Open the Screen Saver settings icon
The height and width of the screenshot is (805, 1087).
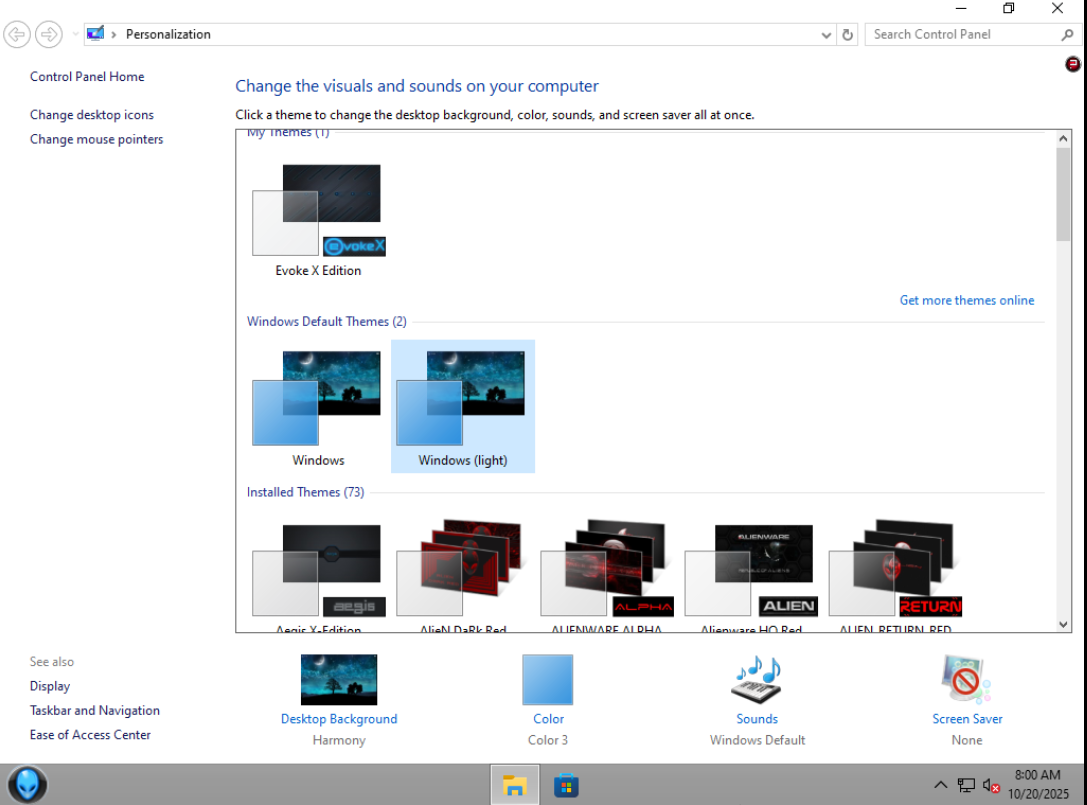point(966,681)
